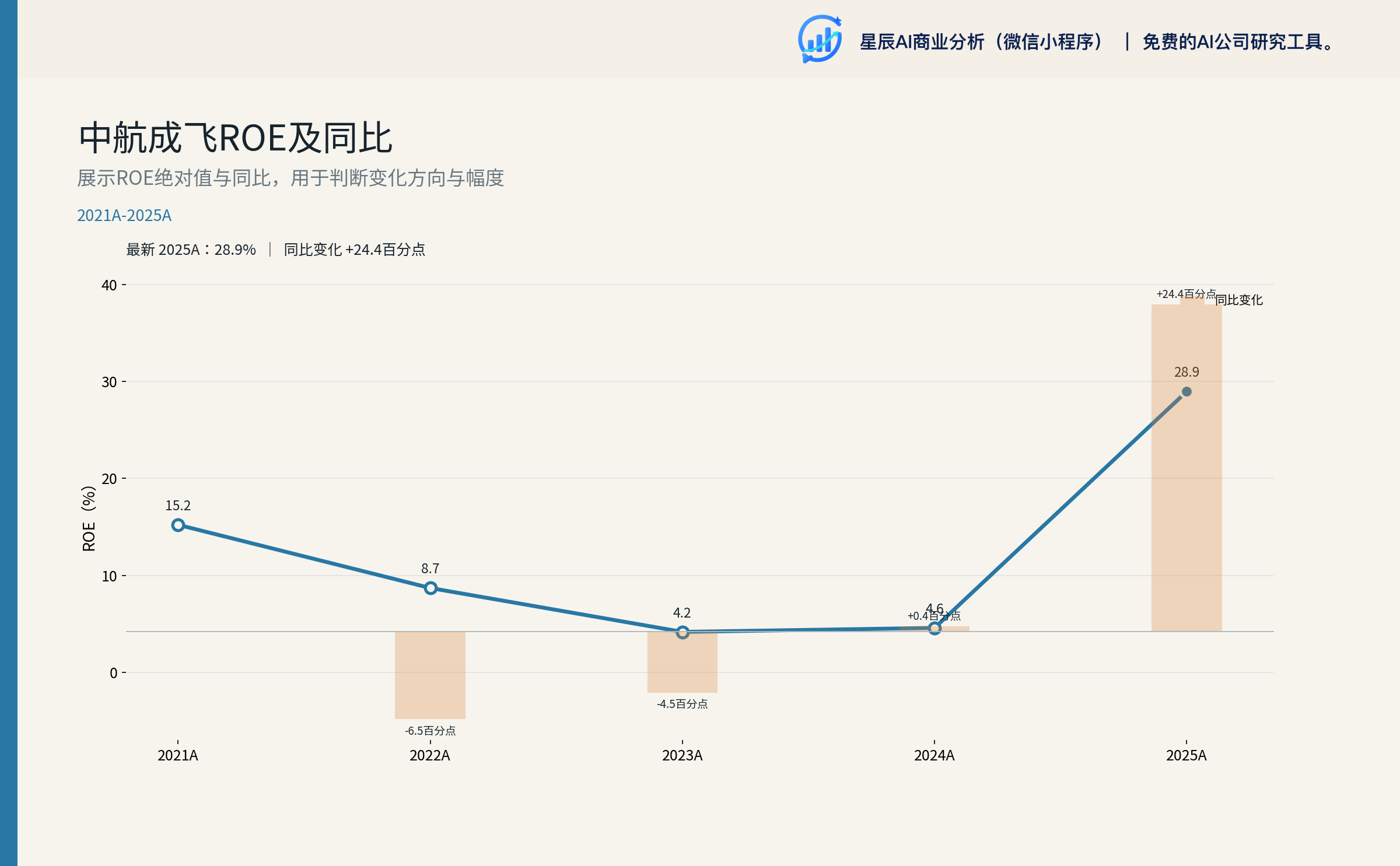Click the y-axis tick label 10
The image size is (1400, 866).
point(109,576)
